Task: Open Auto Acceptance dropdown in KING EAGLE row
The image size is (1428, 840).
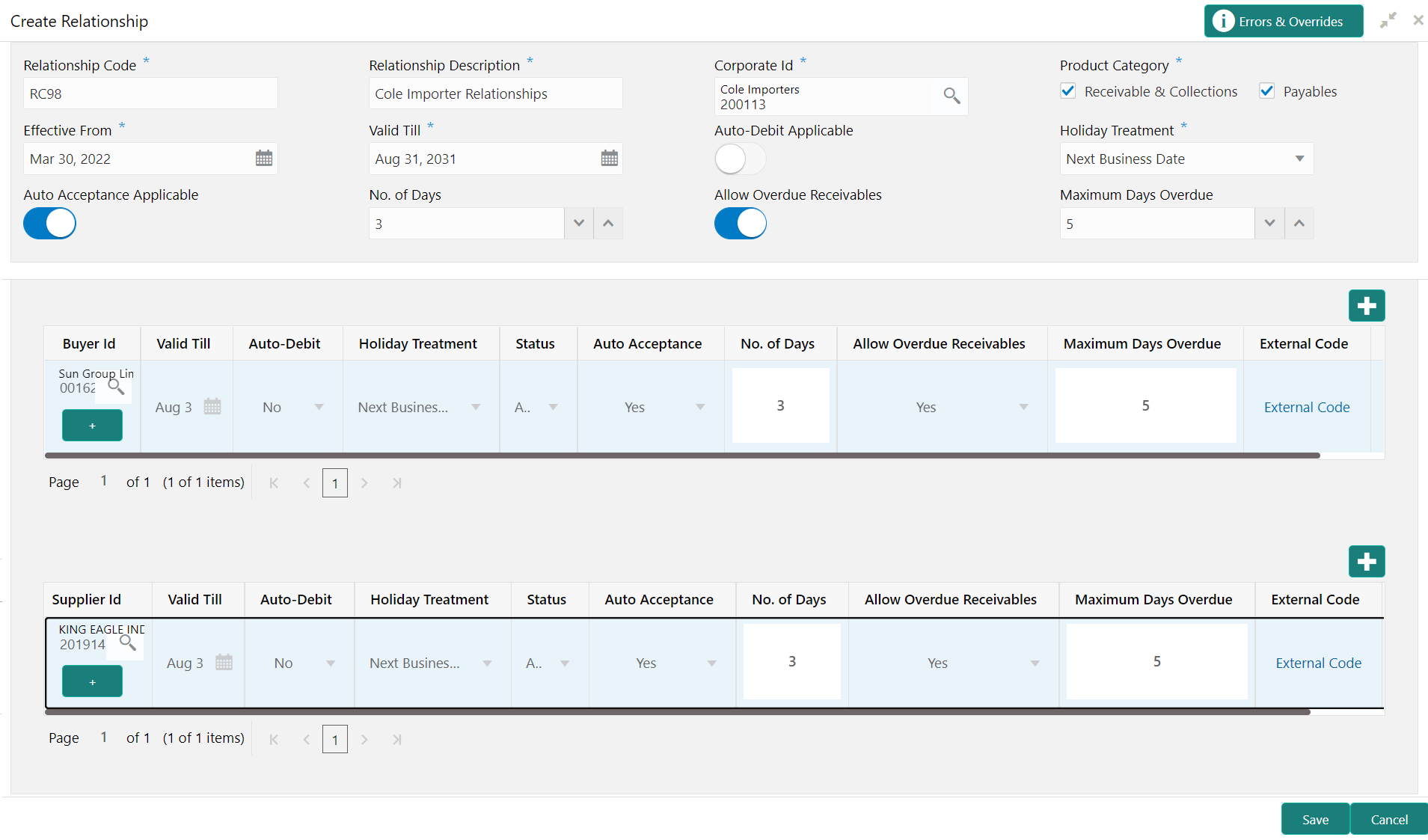Action: 711,663
